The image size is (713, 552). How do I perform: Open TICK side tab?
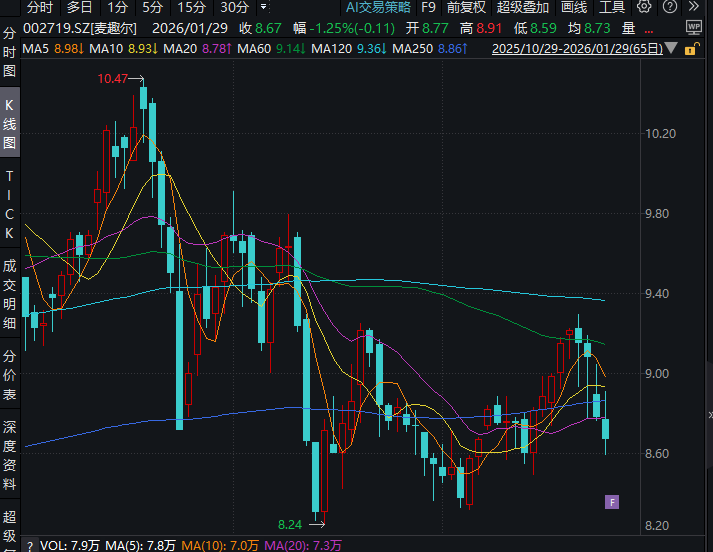(x=10, y=204)
